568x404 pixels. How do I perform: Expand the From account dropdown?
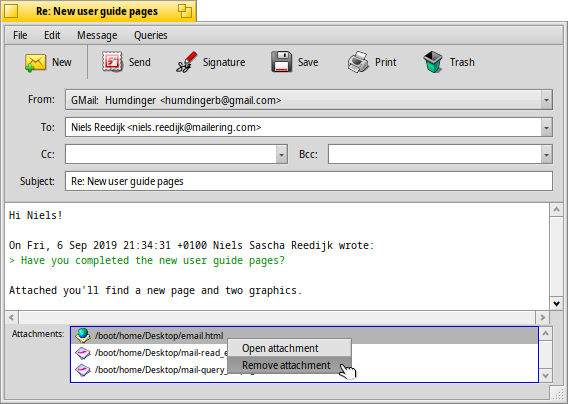point(547,100)
